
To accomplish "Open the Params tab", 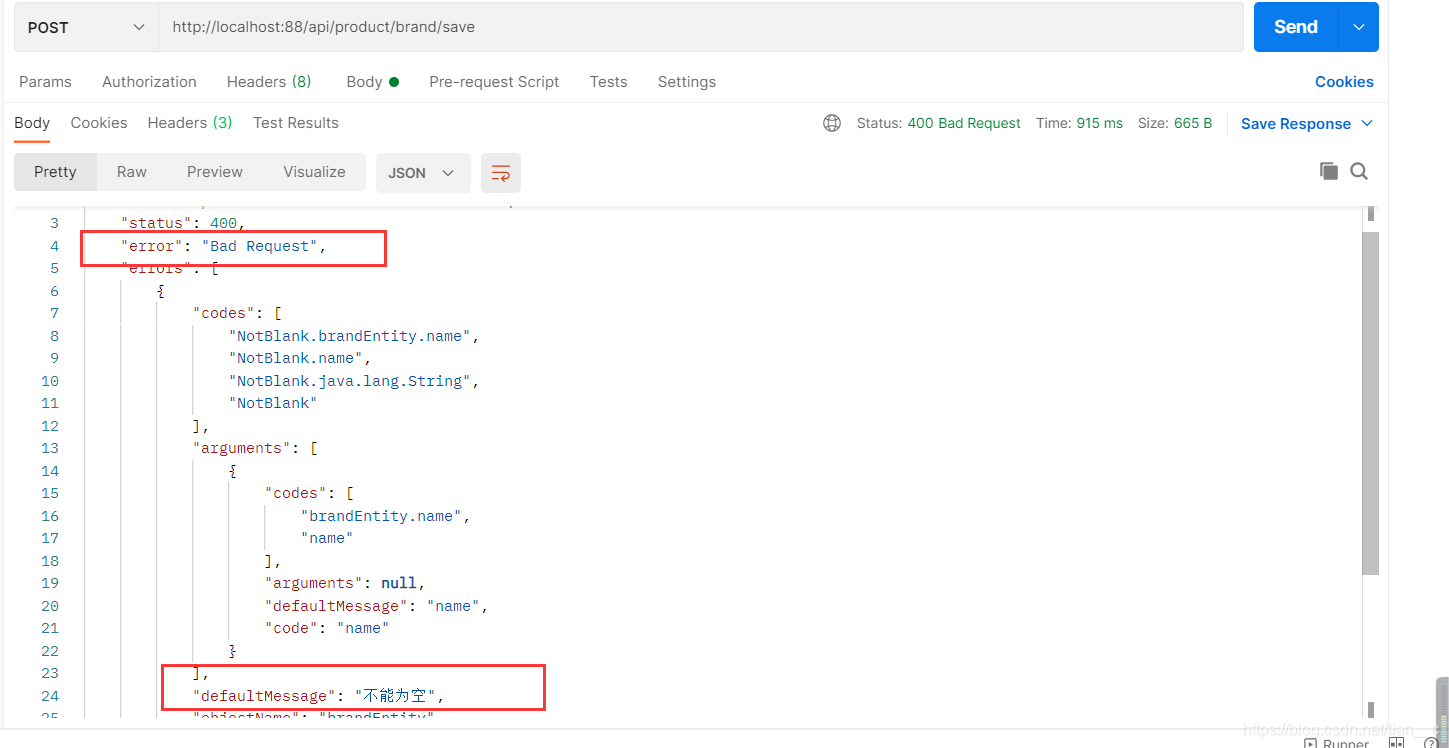I will (45, 82).
